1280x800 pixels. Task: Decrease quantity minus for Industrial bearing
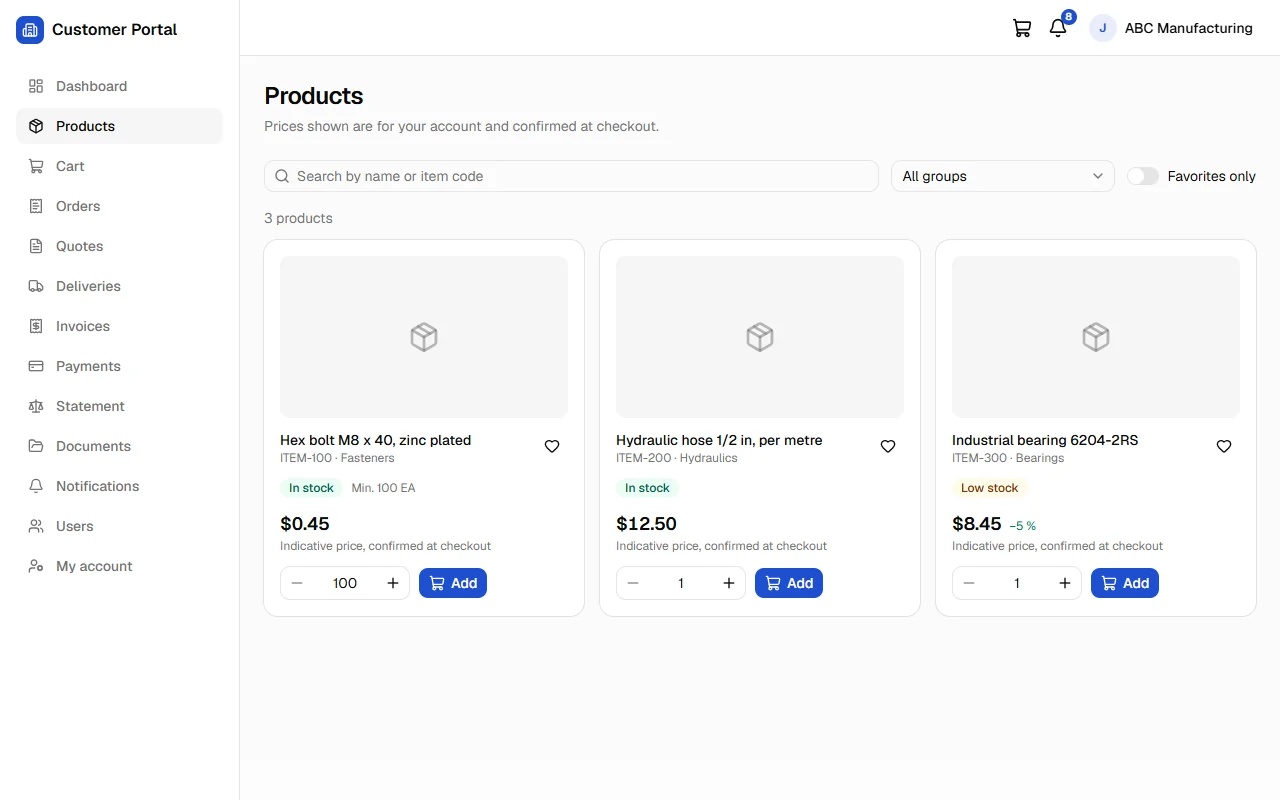pyautogui.click(x=969, y=583)
